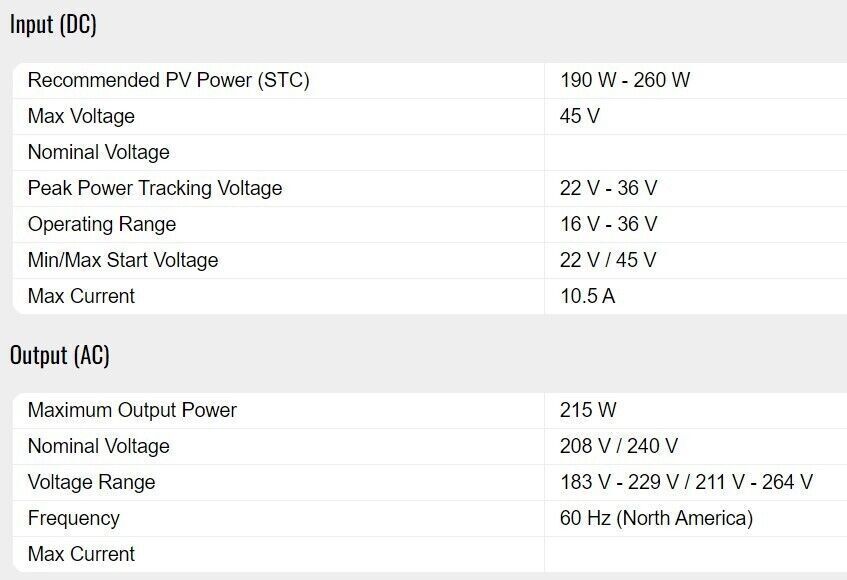Click the Frequency row label

(73, 519)
